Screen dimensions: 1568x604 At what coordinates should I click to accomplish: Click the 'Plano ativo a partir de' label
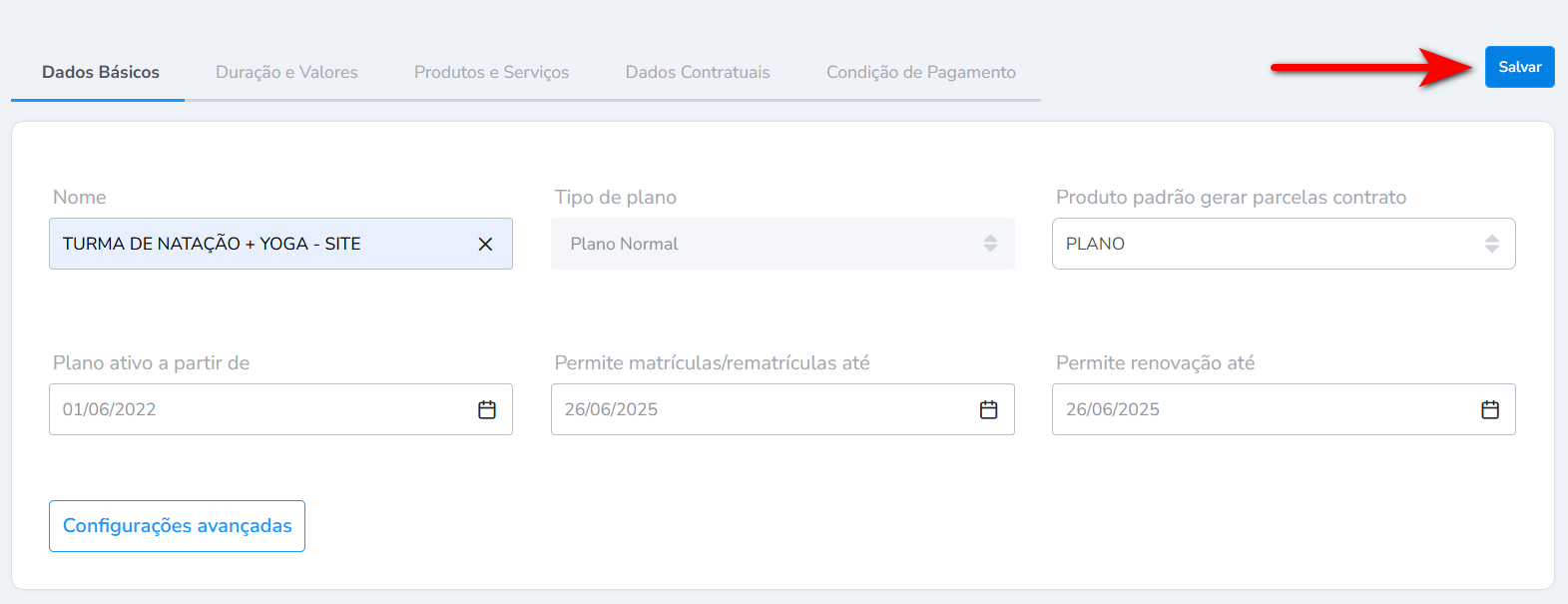pos(151,362)
